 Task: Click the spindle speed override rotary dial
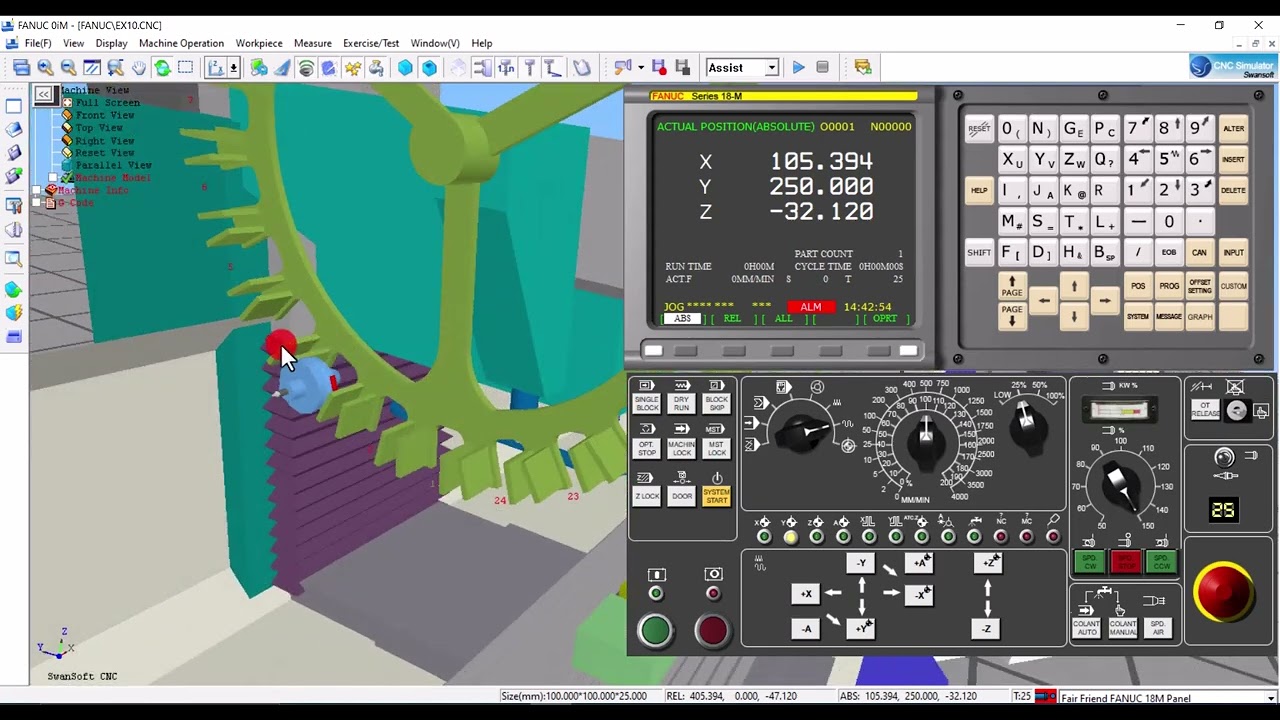point(1121,484)
